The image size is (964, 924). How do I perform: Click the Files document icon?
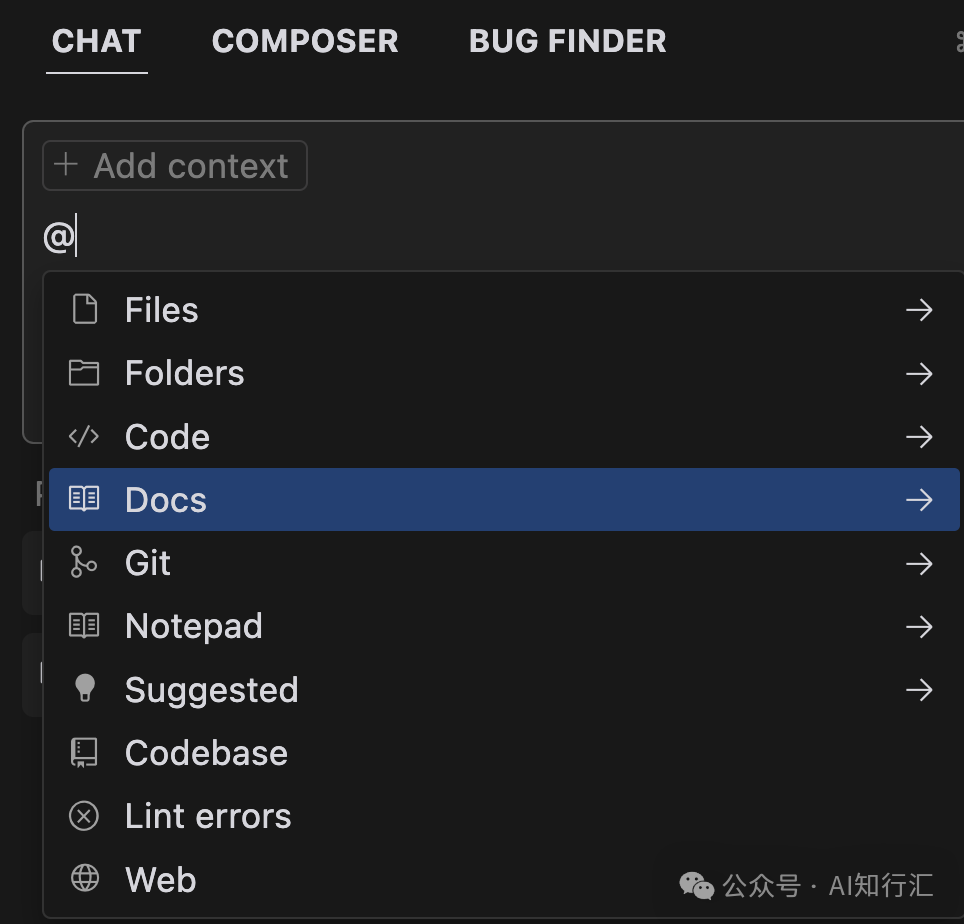84,309
